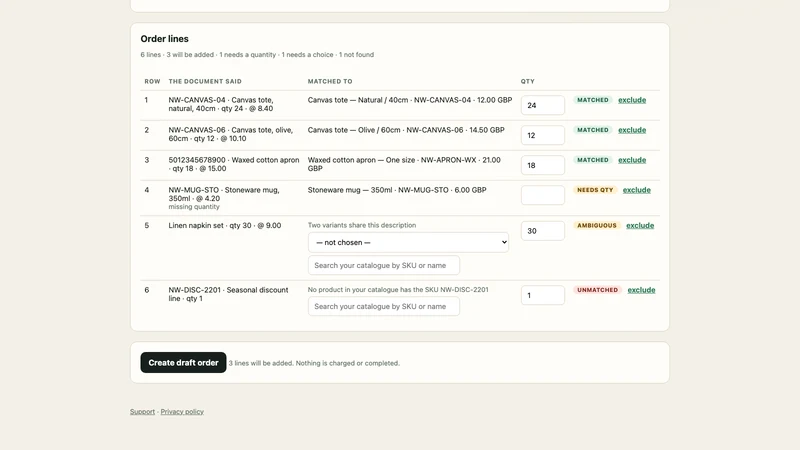Click 'No product in your catalogue' message
The image size is (800, 450).
coord(398,289)
